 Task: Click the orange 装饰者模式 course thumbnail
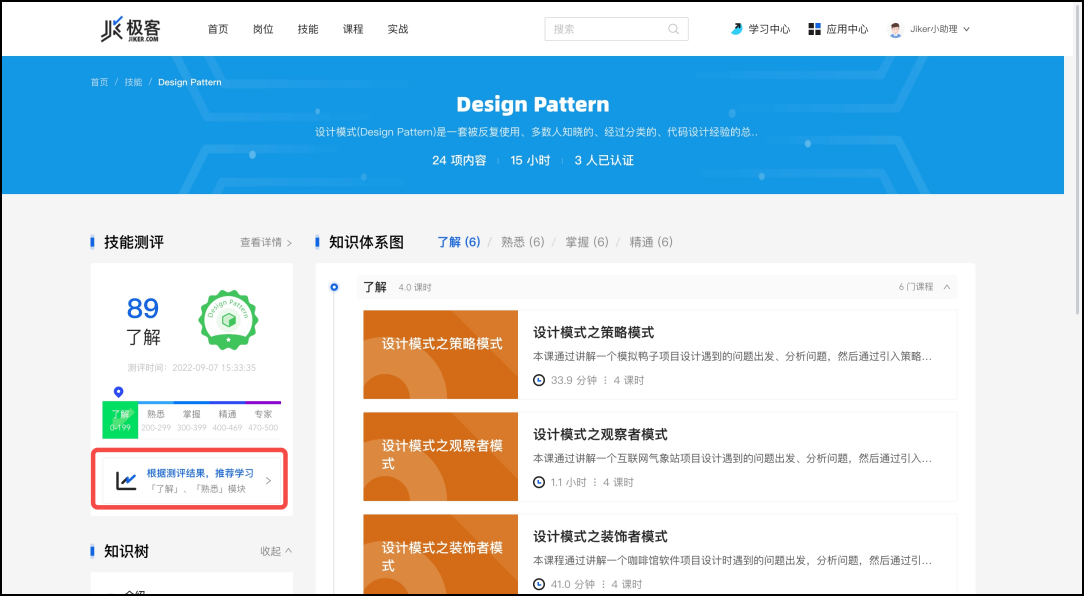click(x=440, y=555)
